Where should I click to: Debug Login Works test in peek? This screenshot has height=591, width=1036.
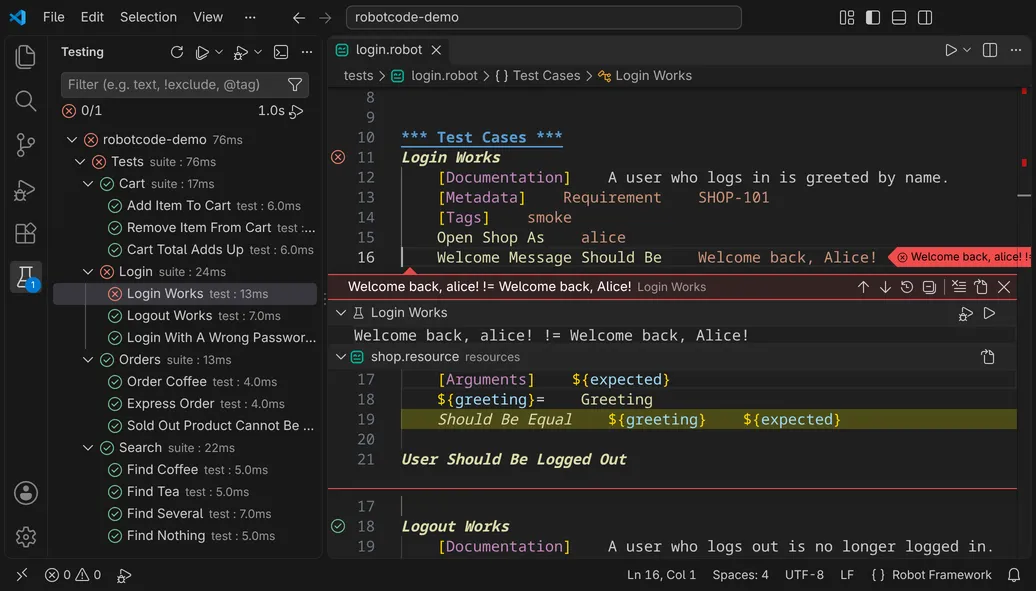(x=965, y=313)
